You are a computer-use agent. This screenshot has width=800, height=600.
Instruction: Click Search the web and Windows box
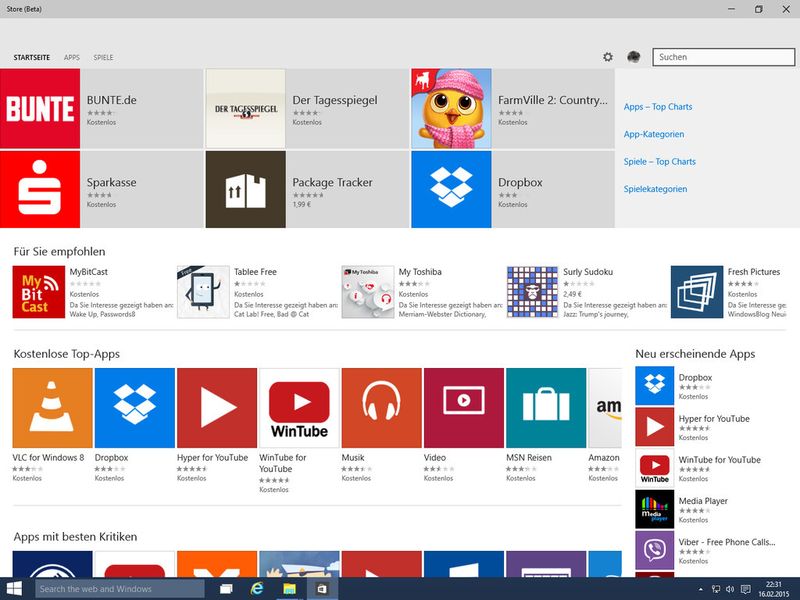[120, 589]
